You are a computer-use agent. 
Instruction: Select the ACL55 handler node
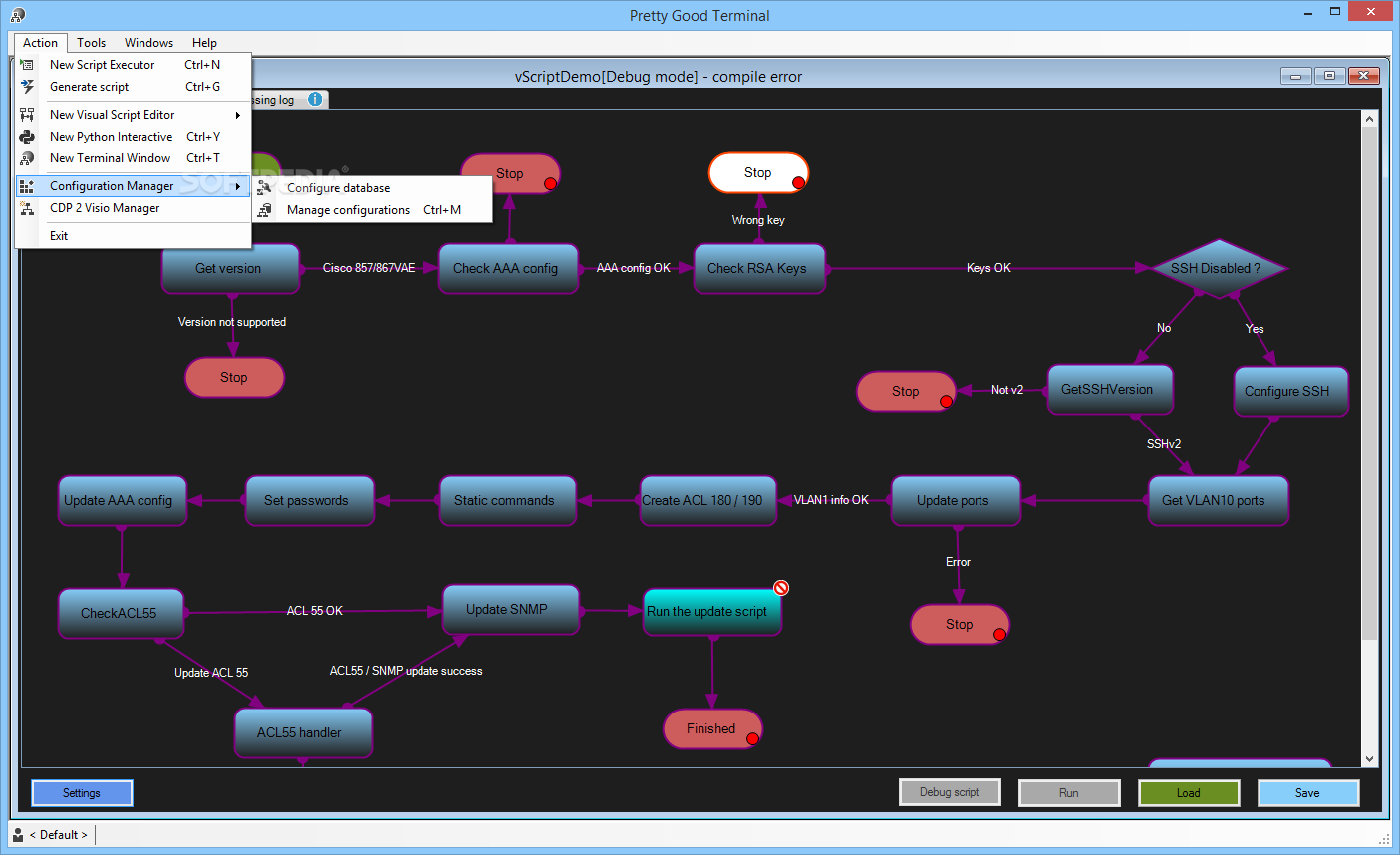click(303, 732)
